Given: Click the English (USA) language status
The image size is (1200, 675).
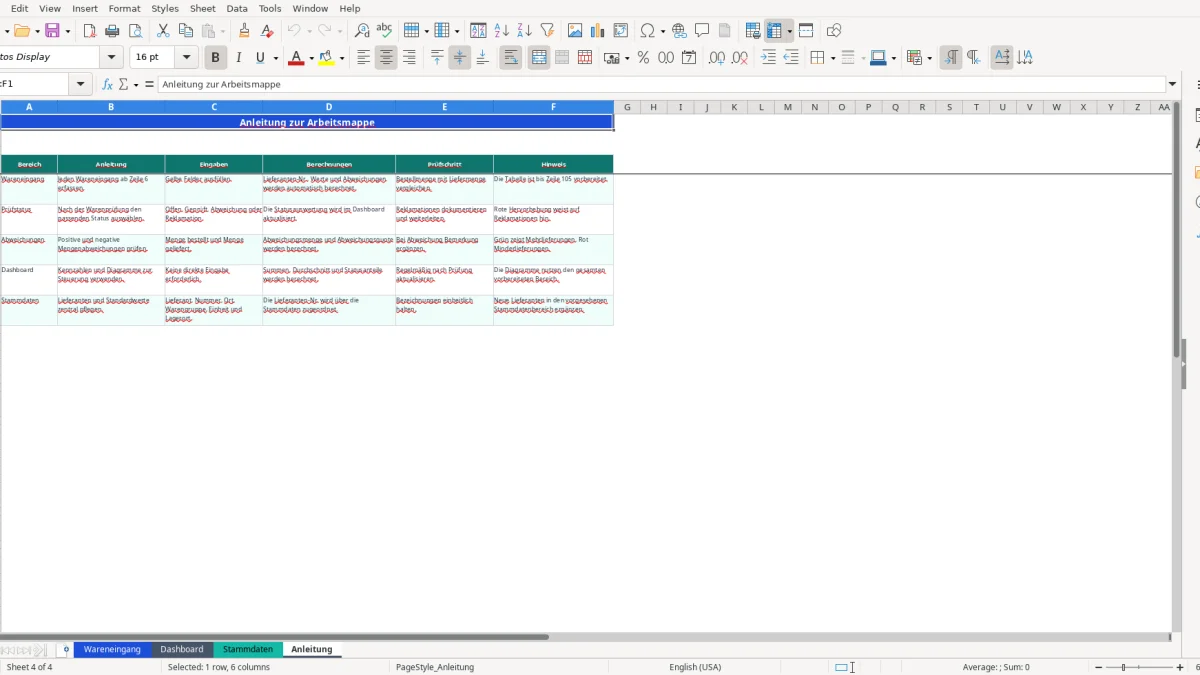Looking at the screenshot, I should click(695, 667).
